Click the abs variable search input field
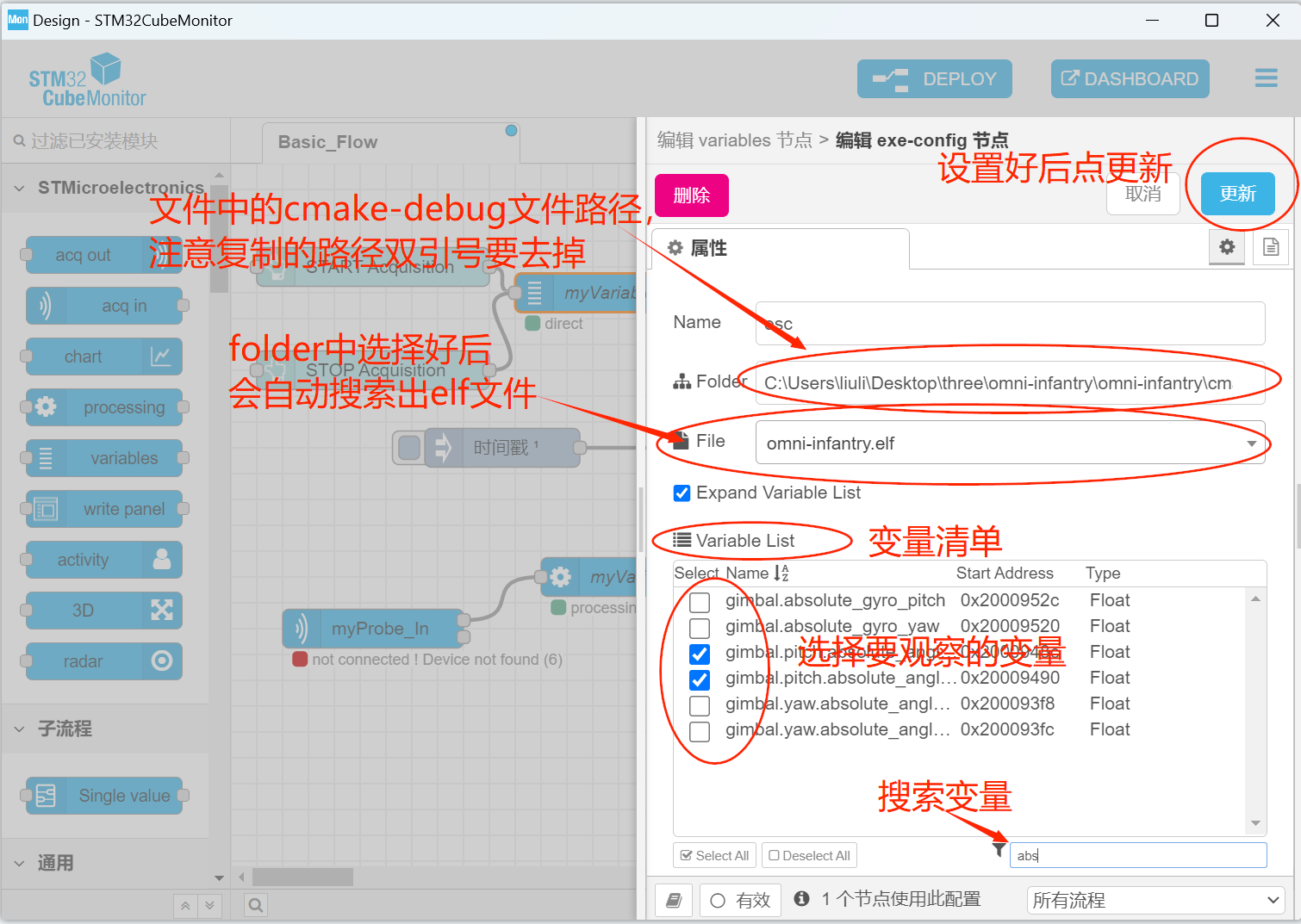The width and height of the screenshot is (1301, 924). pos(1137,855)
